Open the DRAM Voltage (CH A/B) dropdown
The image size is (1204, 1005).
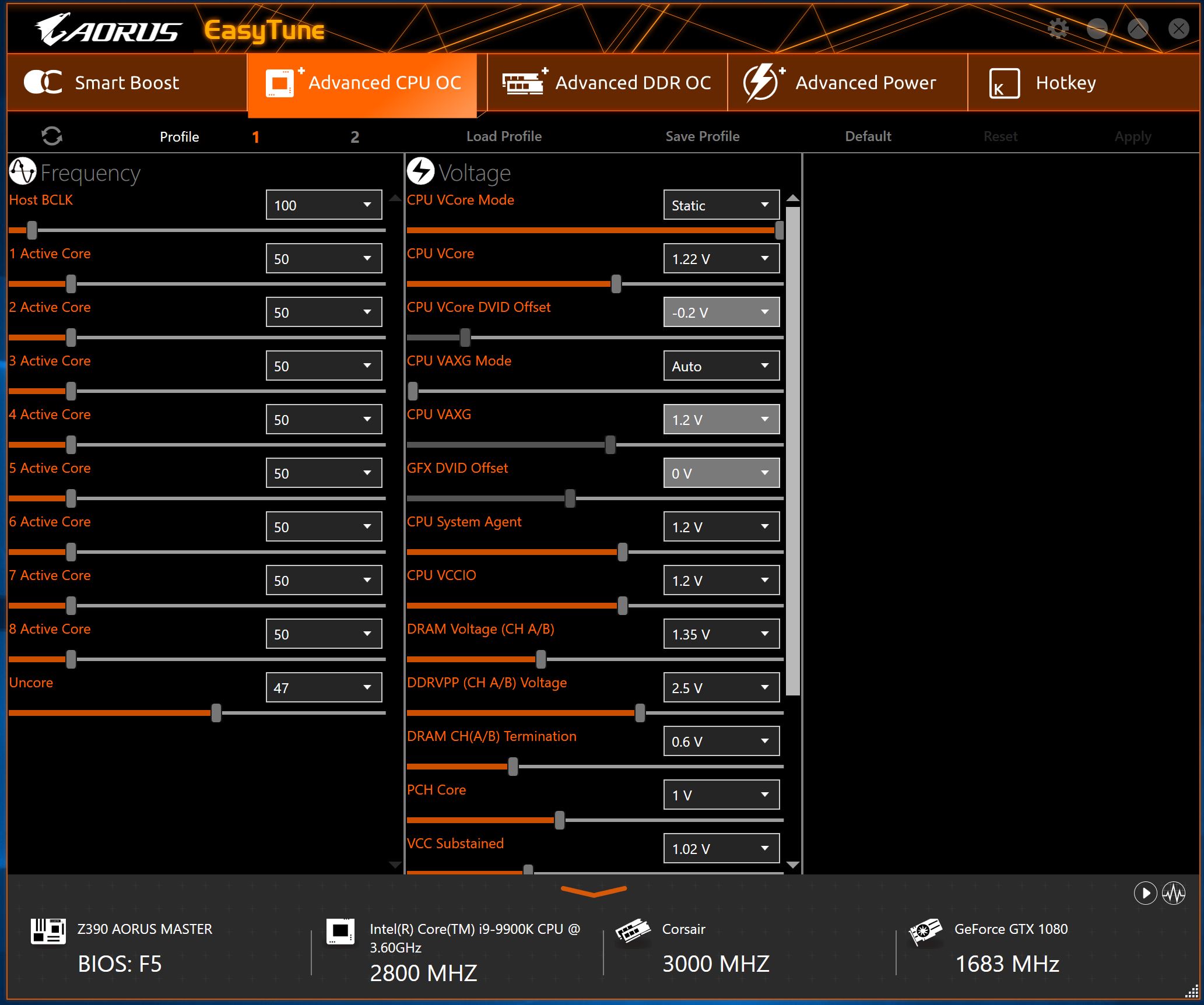click(721, 634)
